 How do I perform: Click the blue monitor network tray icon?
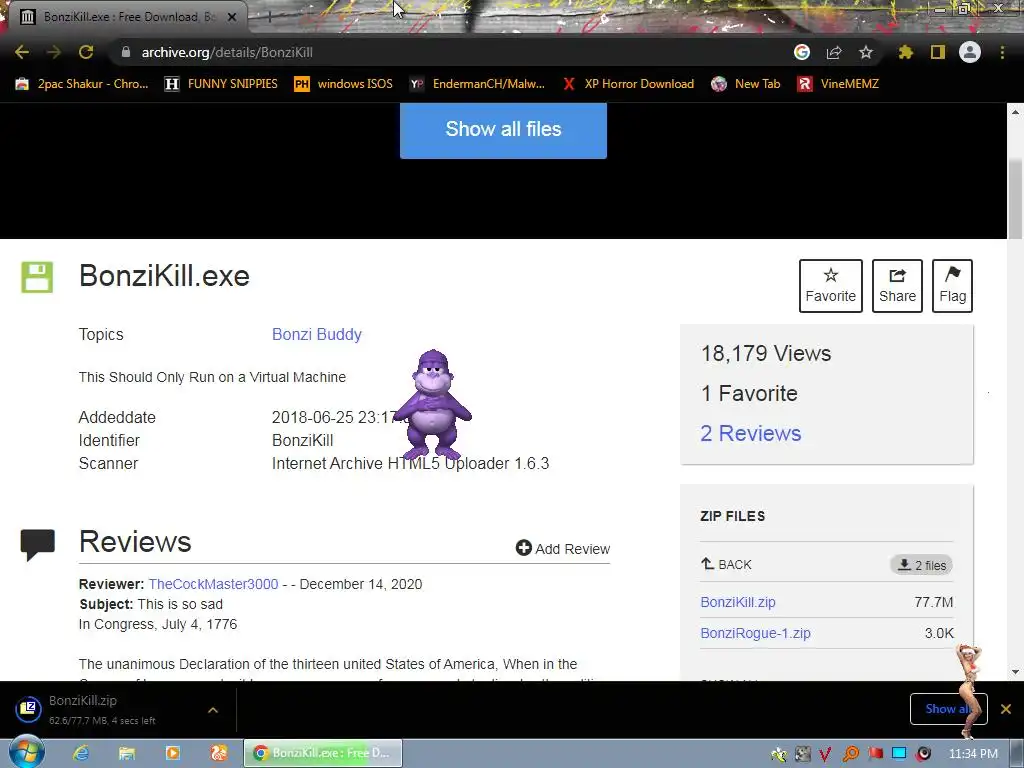(x=899, y=754)
